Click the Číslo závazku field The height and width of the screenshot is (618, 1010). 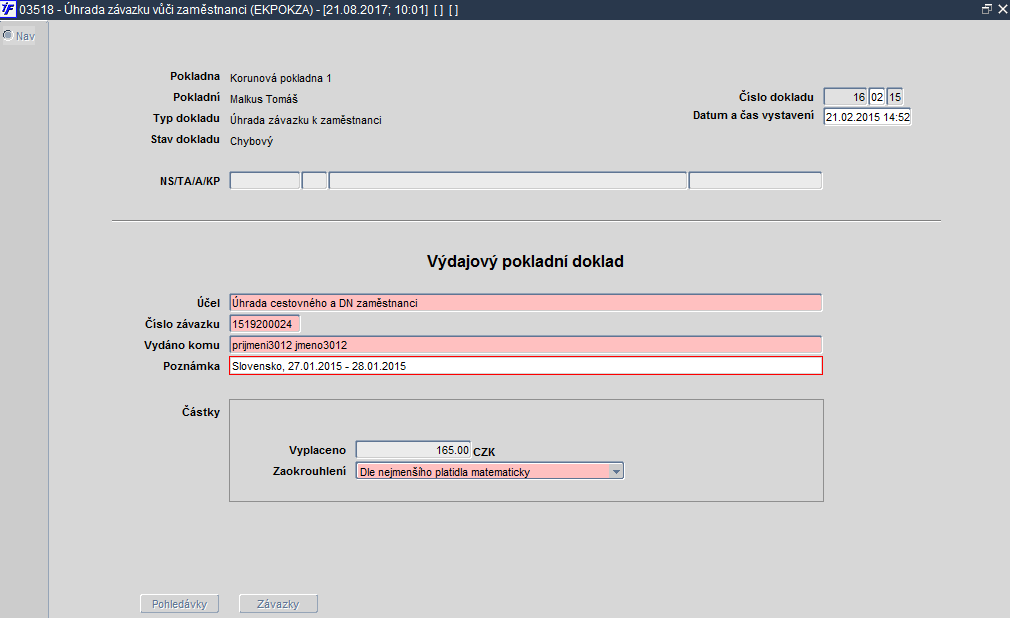[x=265, y=324]
